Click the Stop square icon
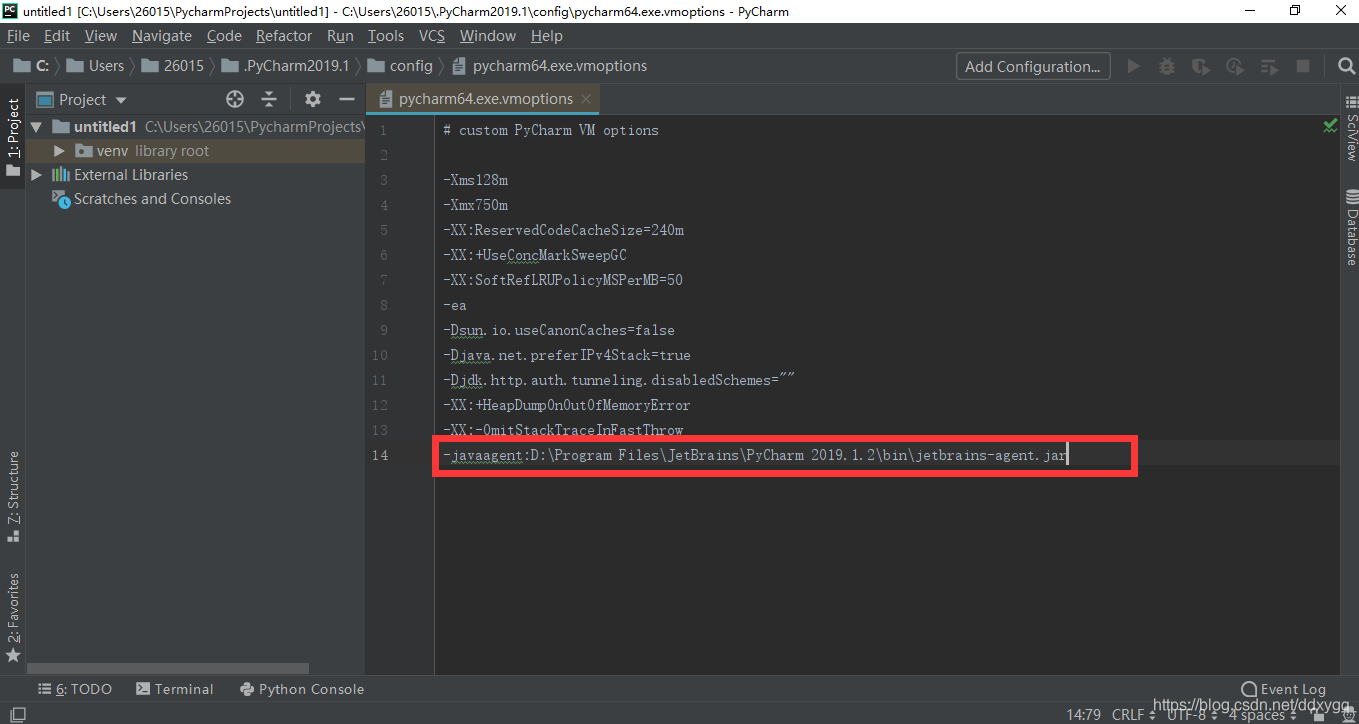The height and width of the screenshot is (724, 1359). tap(1303, 66)
